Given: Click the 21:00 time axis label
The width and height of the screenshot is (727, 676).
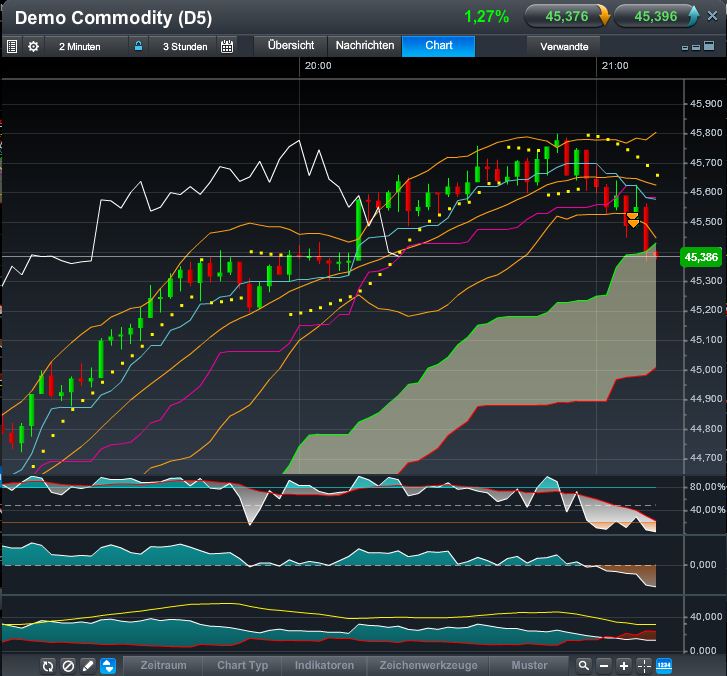Looking at the screenshot, I should point(615,66).
